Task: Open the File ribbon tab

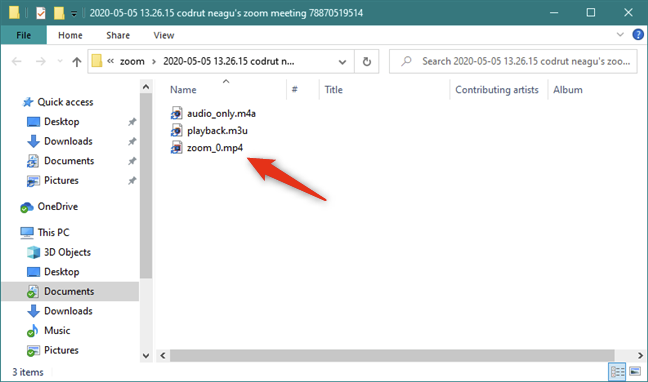Action: point(24,35)
